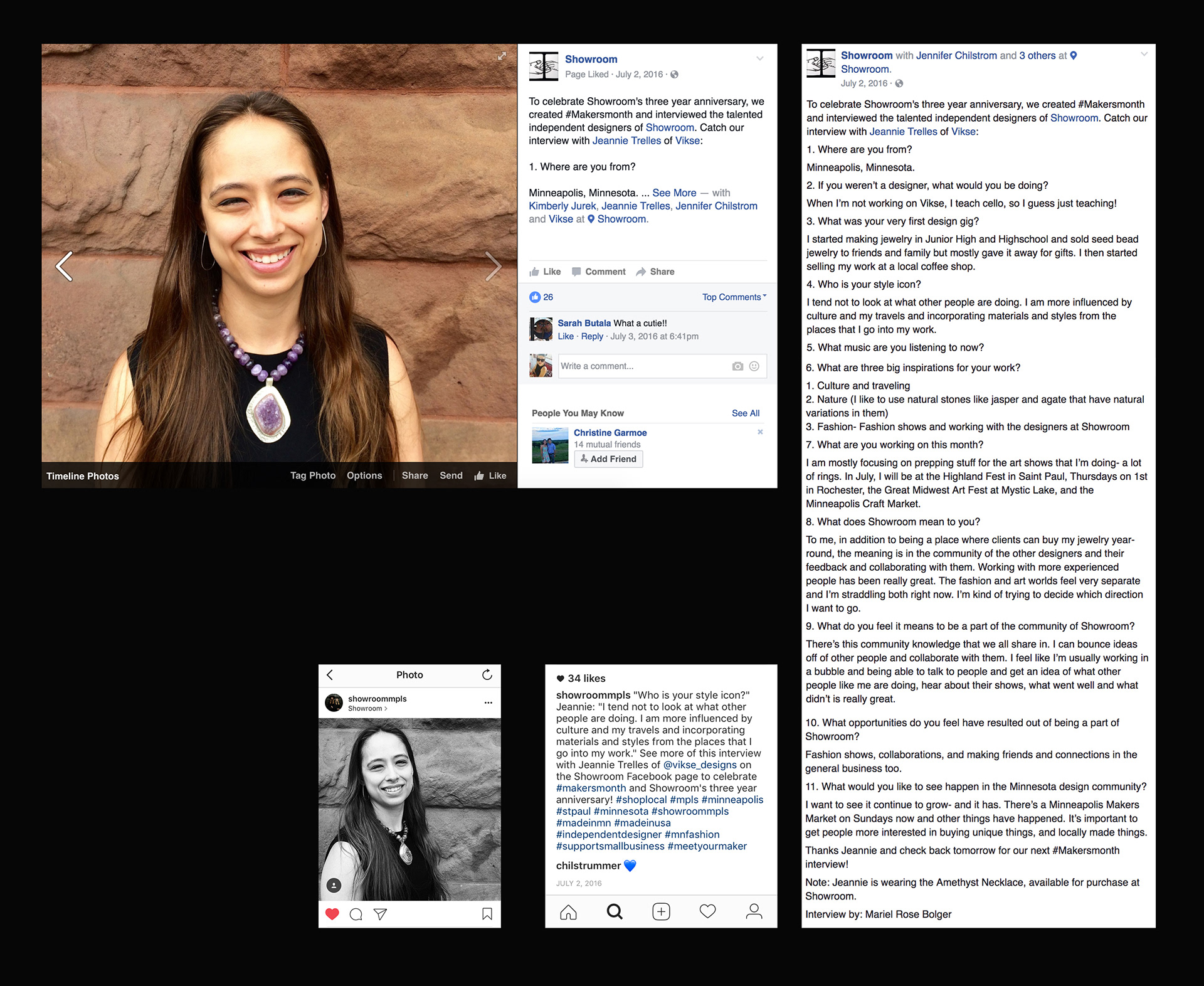Viewport: 1204px width, 986px height.
Task: Click 3 others link in full post header
Action: click(1037, 56)
